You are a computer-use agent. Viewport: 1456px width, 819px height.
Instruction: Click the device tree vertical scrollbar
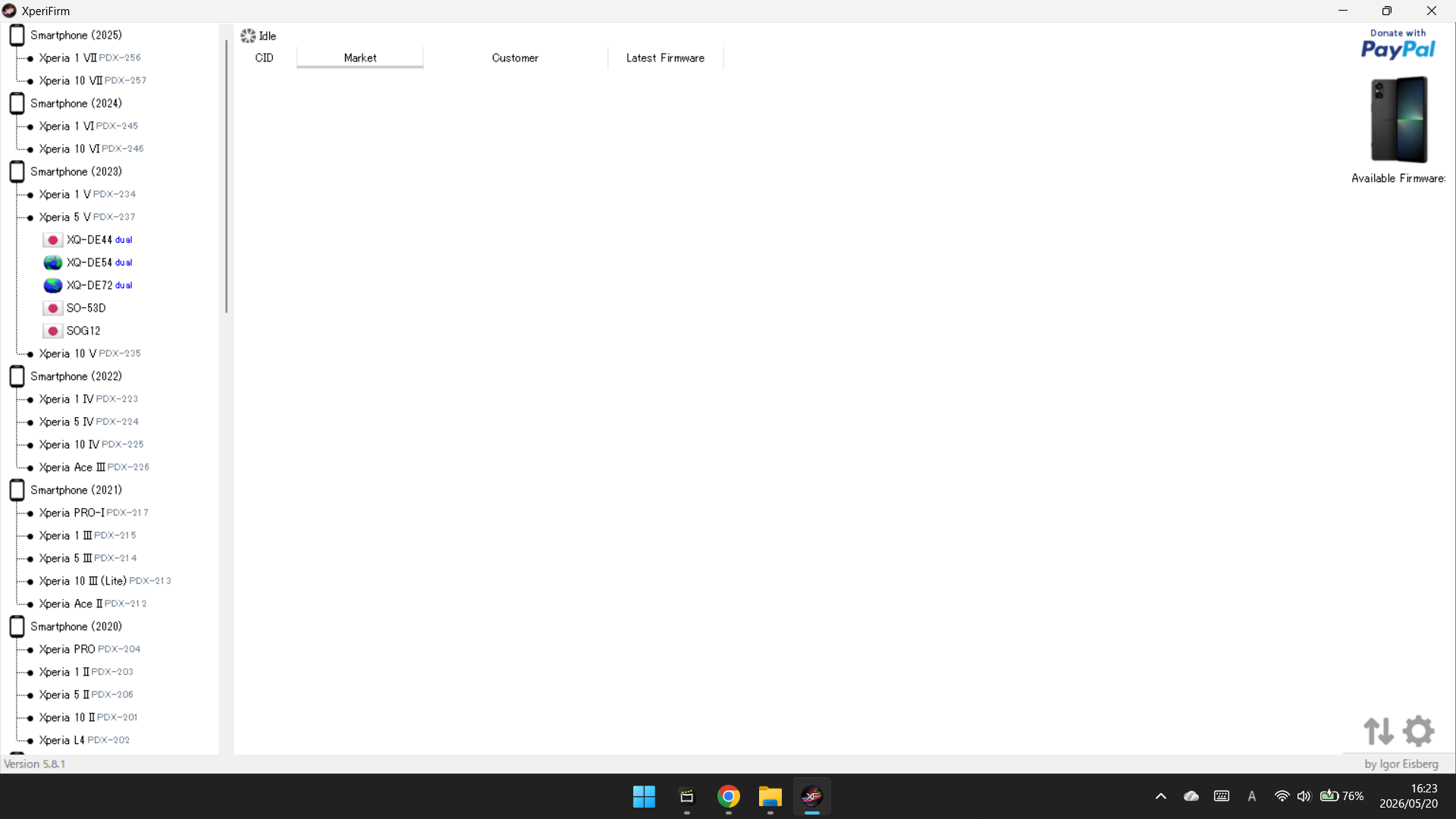(226, 176)
